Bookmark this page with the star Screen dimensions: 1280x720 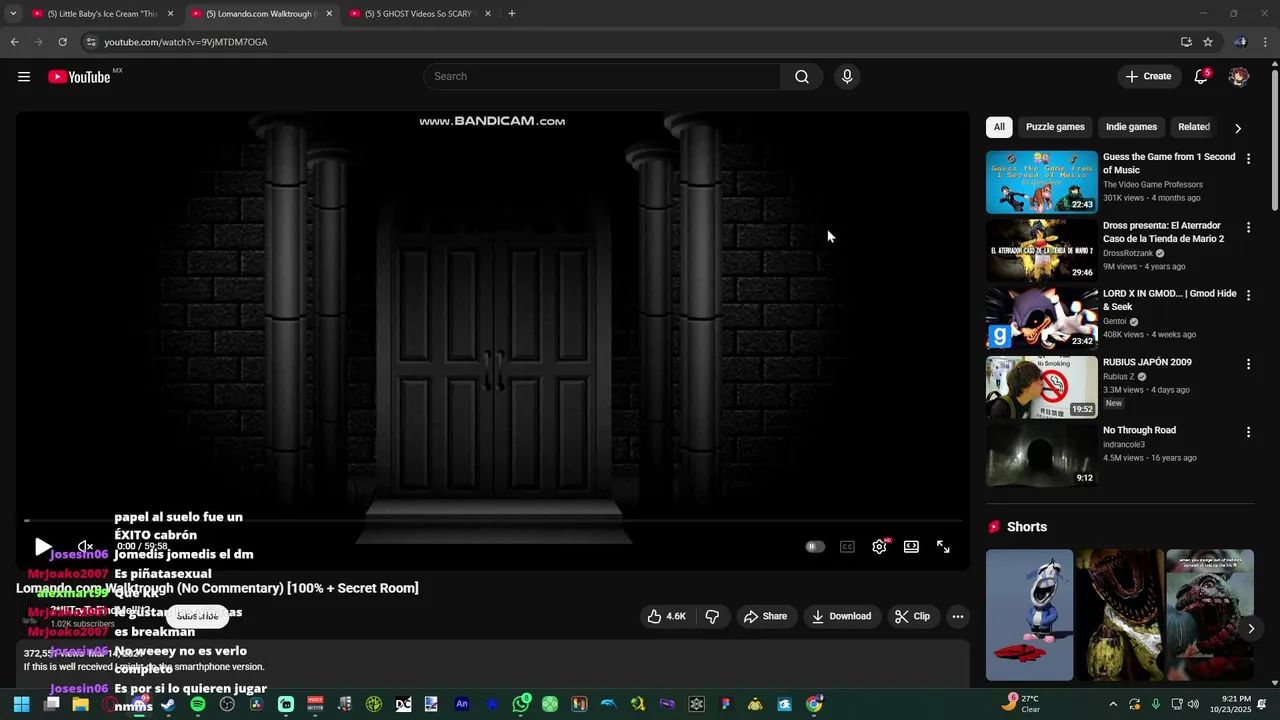1208,42
